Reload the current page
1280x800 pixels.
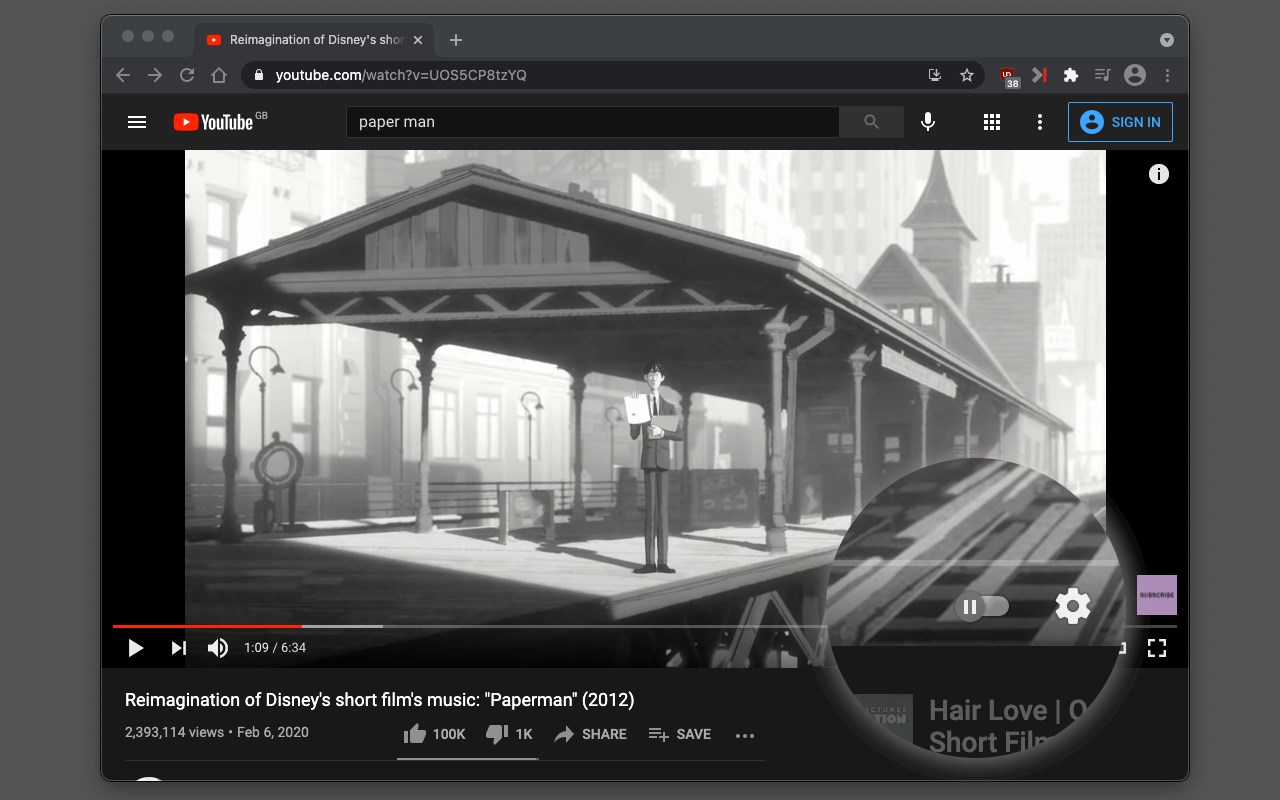click(187, 75)
